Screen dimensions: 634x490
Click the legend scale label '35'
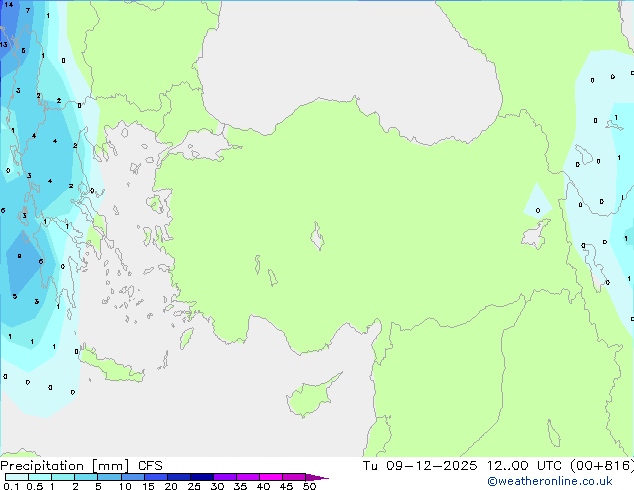pos(240,486)
